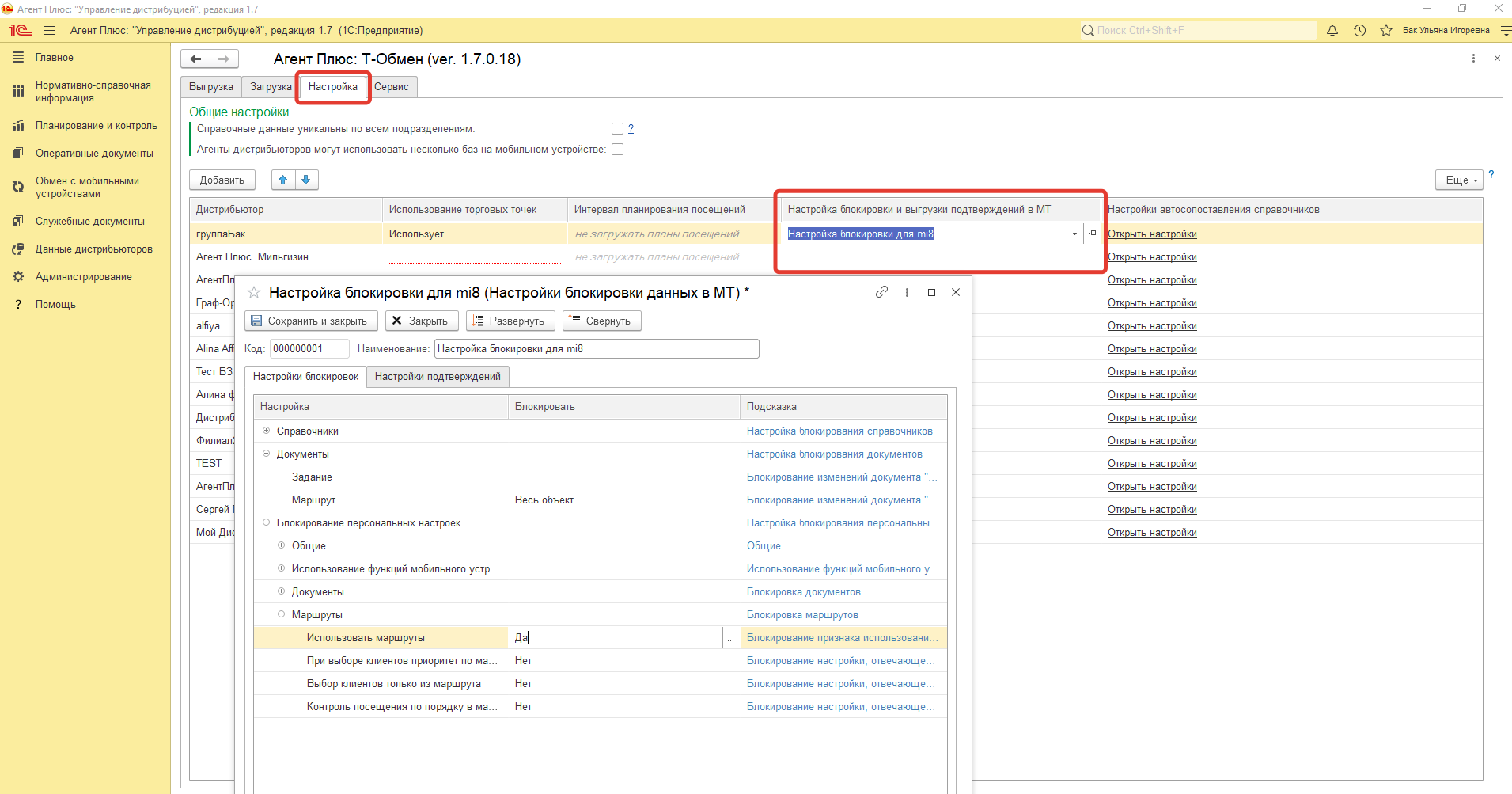This screenshot has width=1512, height=794.
Task: Open the blocking setting dropdown arrow
Action: tap(1074, 234)
